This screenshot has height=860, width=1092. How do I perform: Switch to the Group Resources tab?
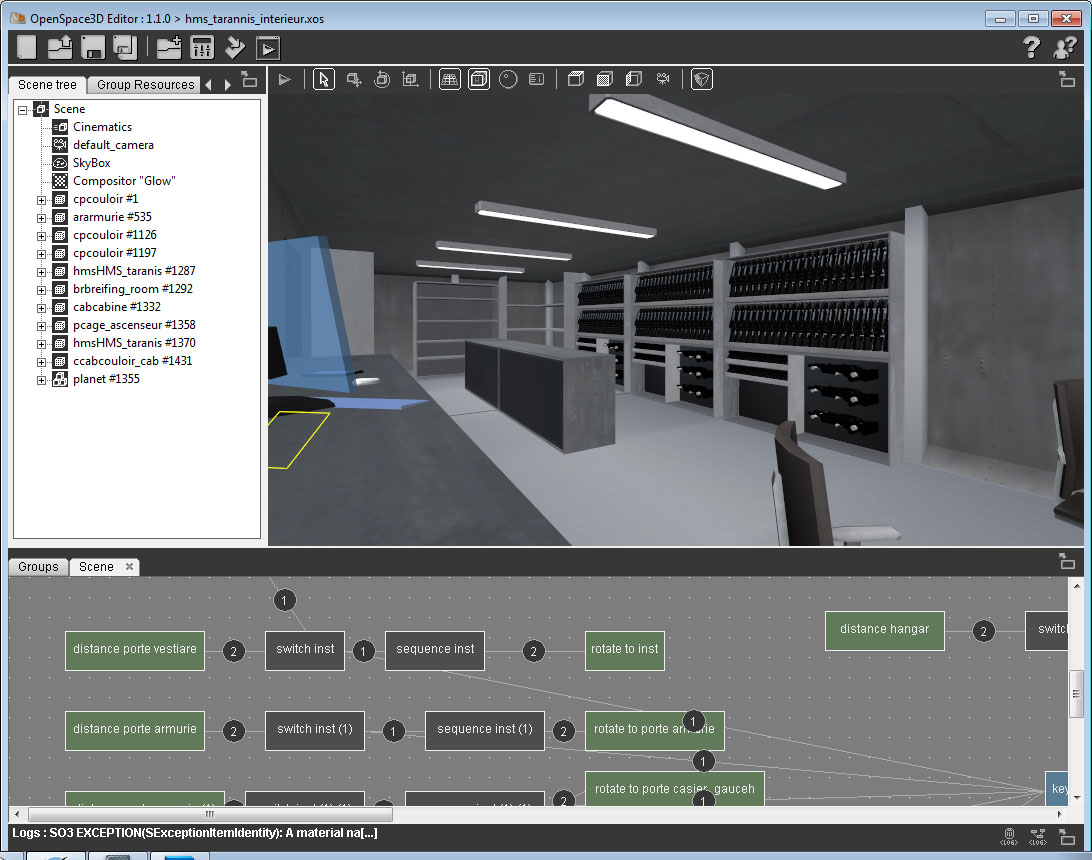click(x=145, y=85)
